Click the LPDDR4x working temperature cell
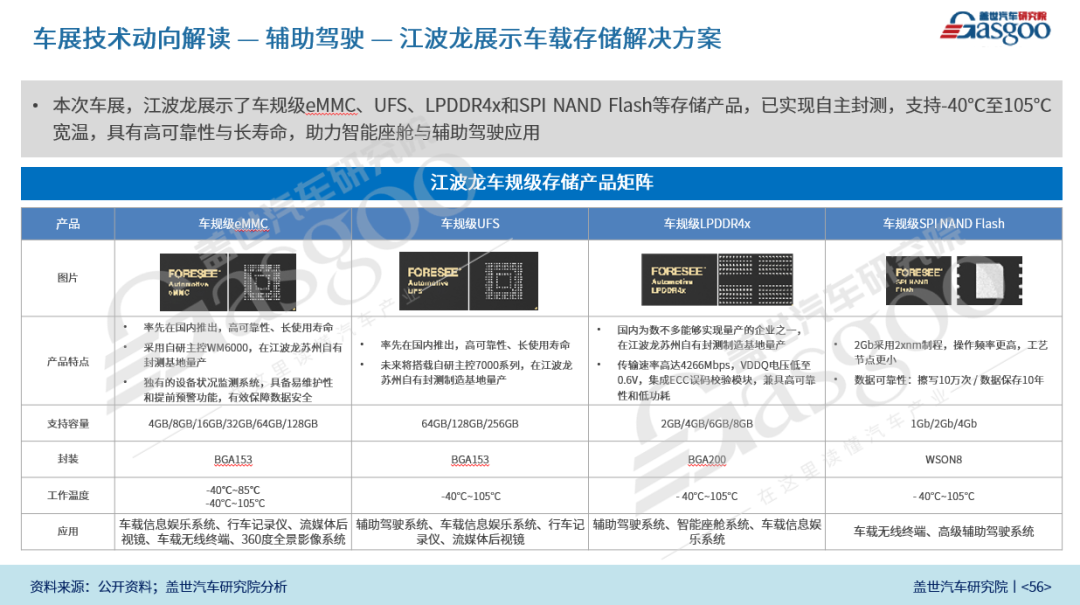The height and width of the screenshot is (605, 1080). tap(707, 496)
